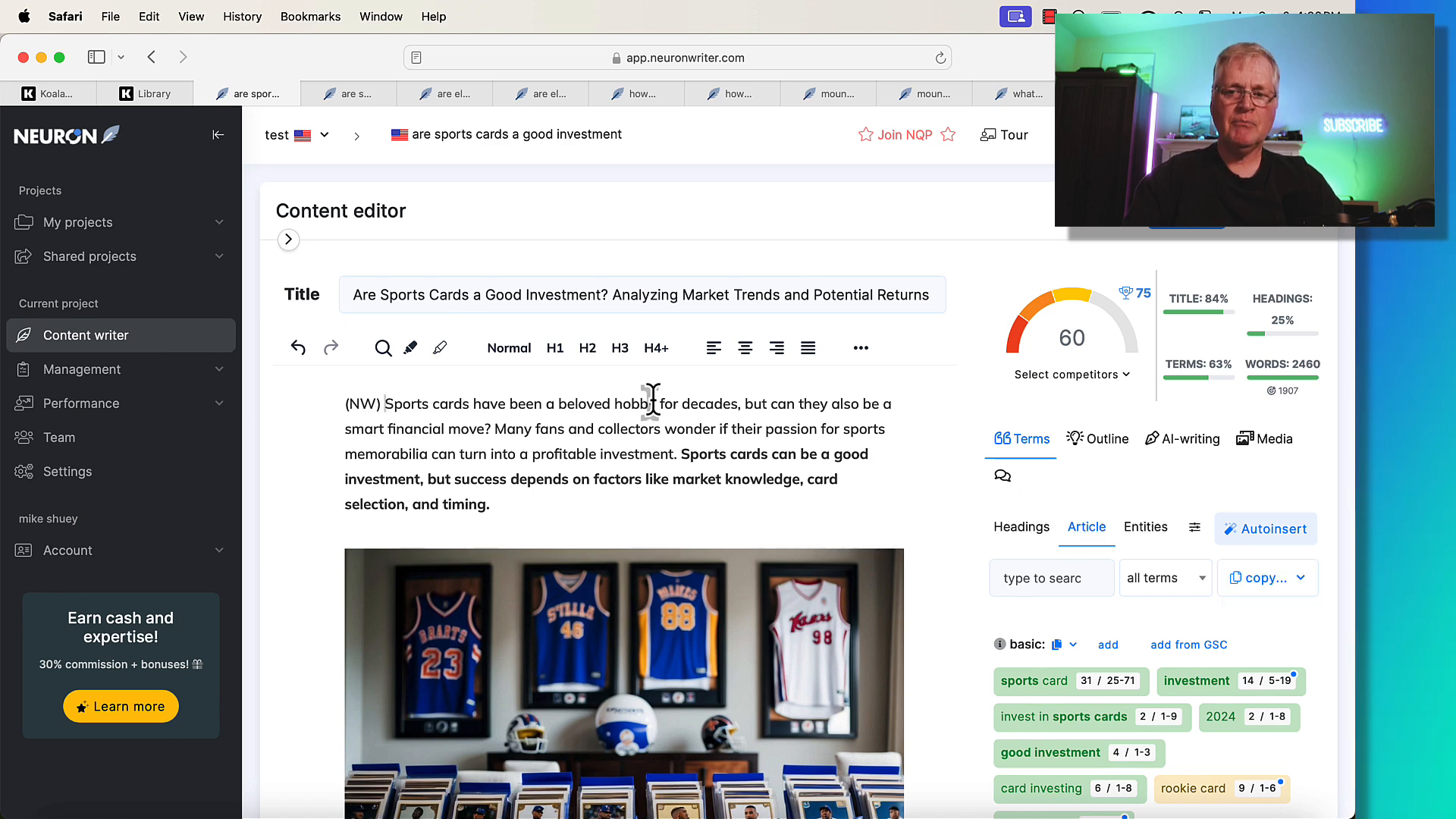Click the eraser/clear formatting icon
The image size is (1456, 819).
(441, 348)
